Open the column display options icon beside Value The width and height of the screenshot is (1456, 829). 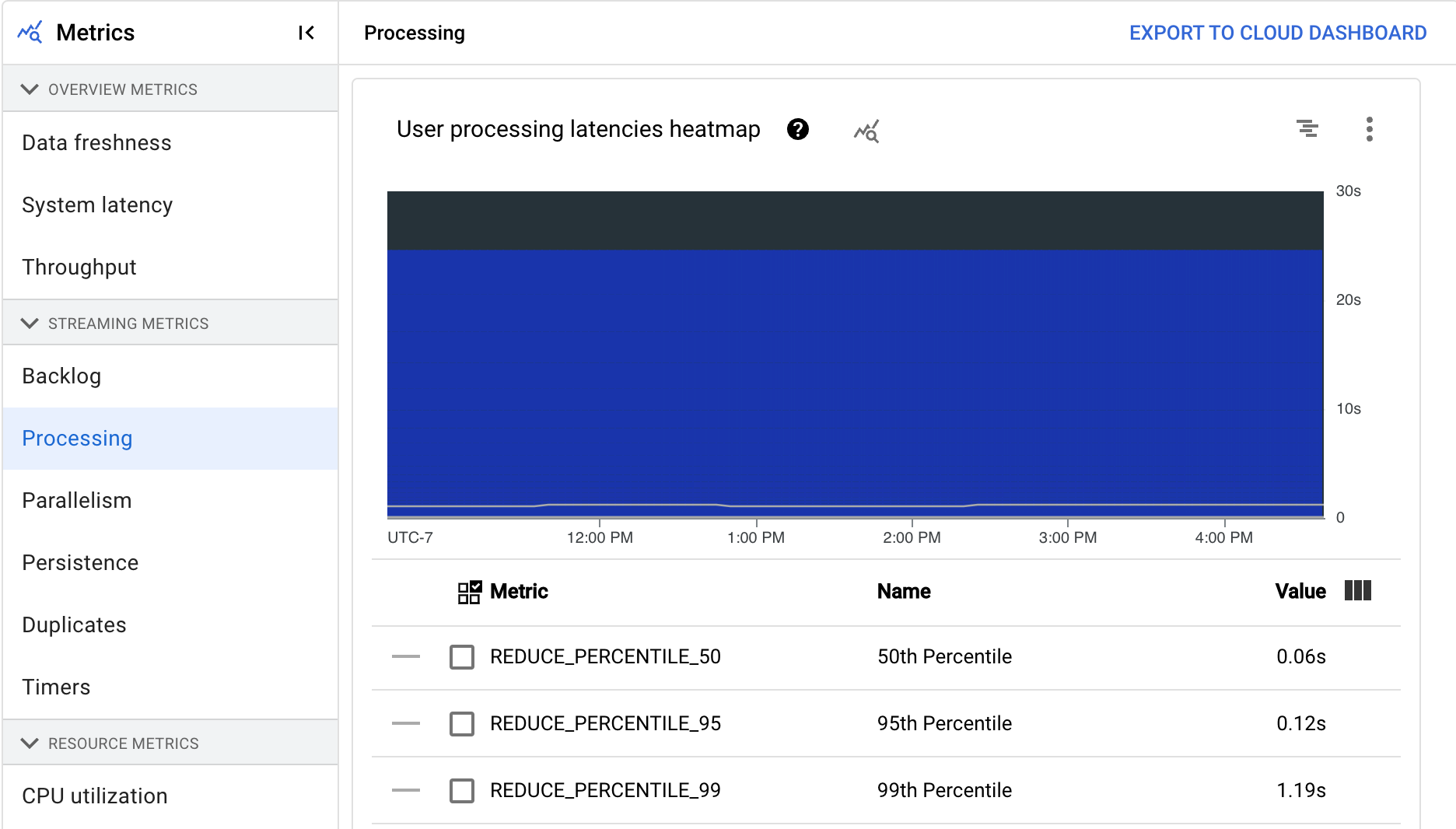pos(1358,591)
